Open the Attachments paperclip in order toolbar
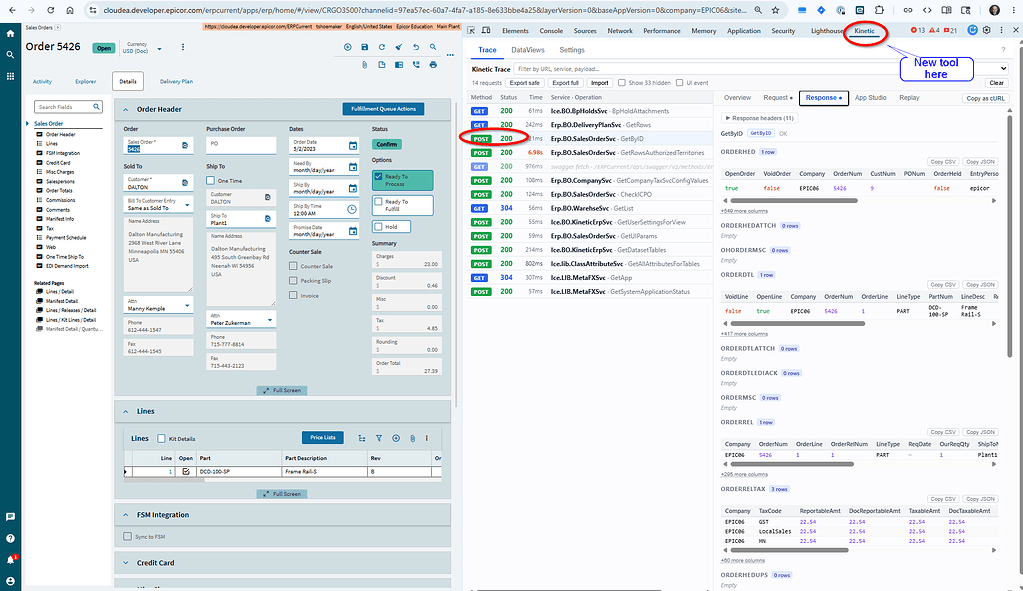The width and height of the screenshot is (1023, 591). point(365,65)
